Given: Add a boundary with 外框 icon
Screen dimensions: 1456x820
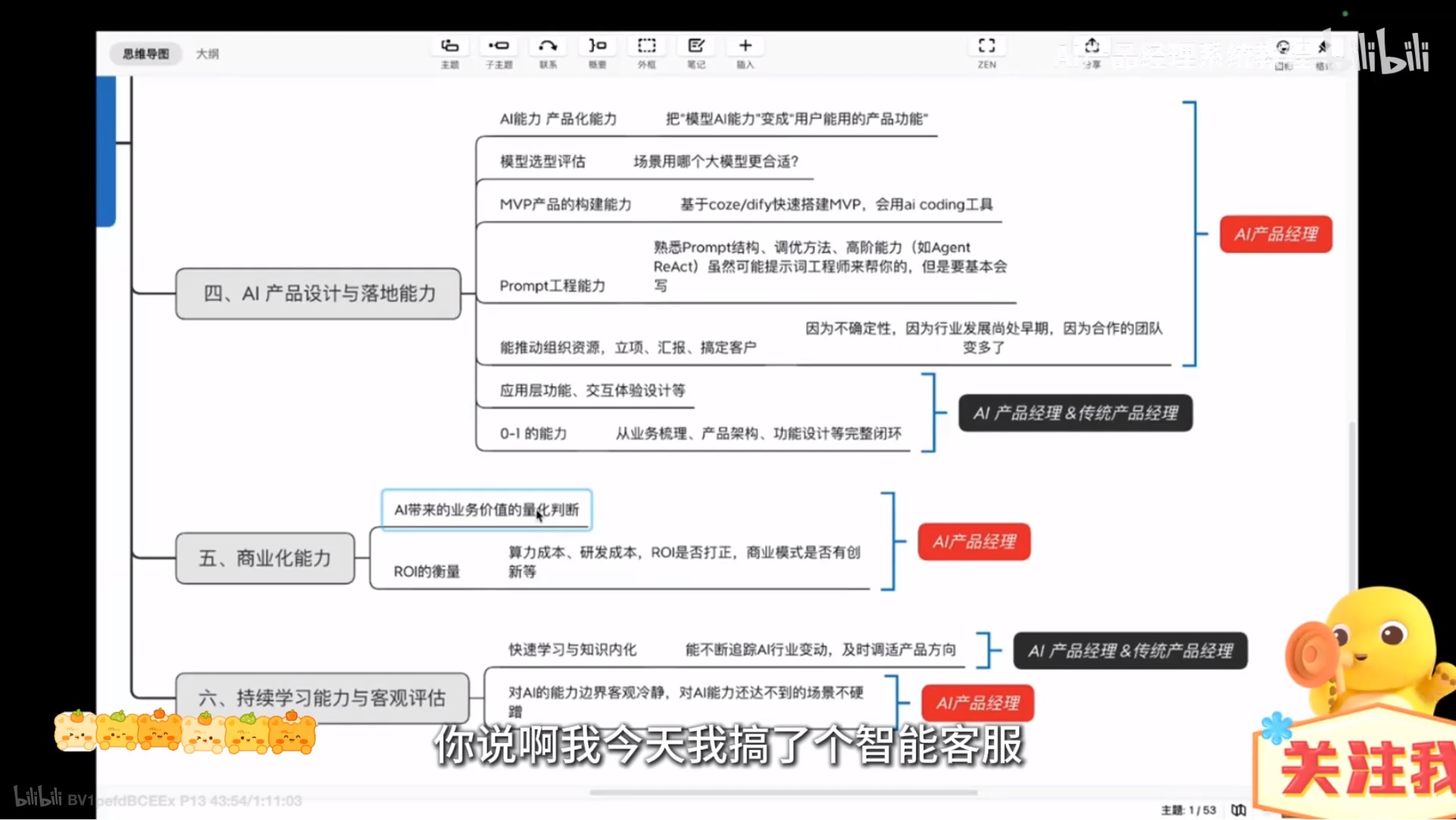Looking at the screenshot, I should 646,47.
